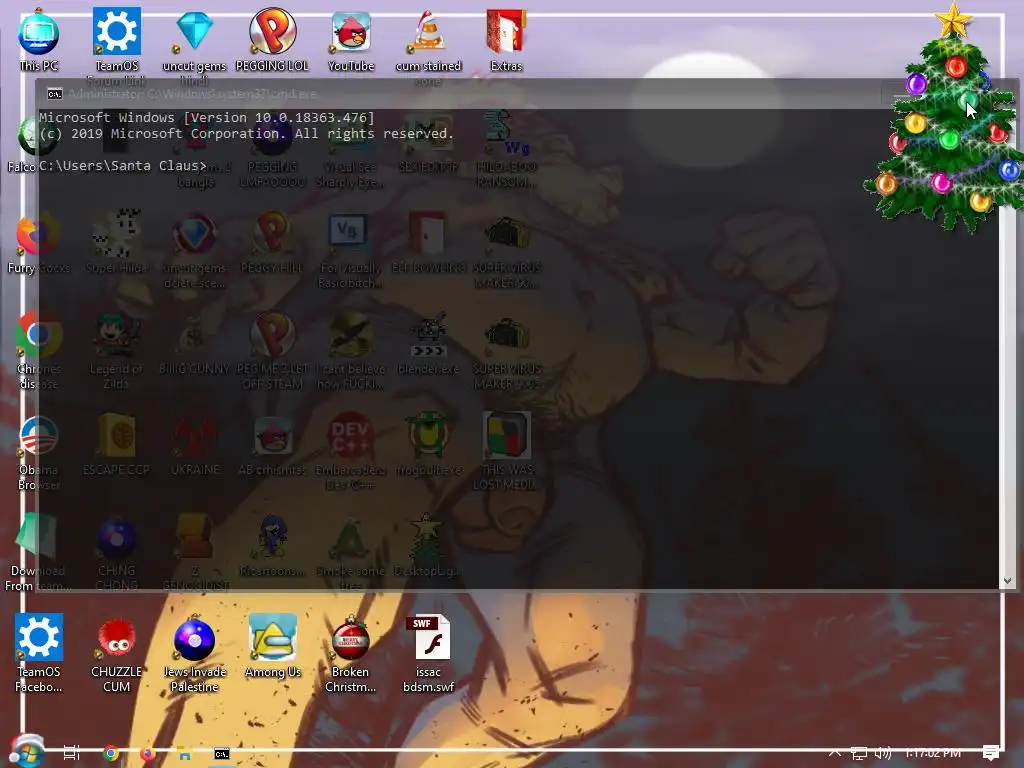Click the cmd prompt line C:\Users\Santa Claus>
Screen dimensions: 1024x768
click(123, 166)
